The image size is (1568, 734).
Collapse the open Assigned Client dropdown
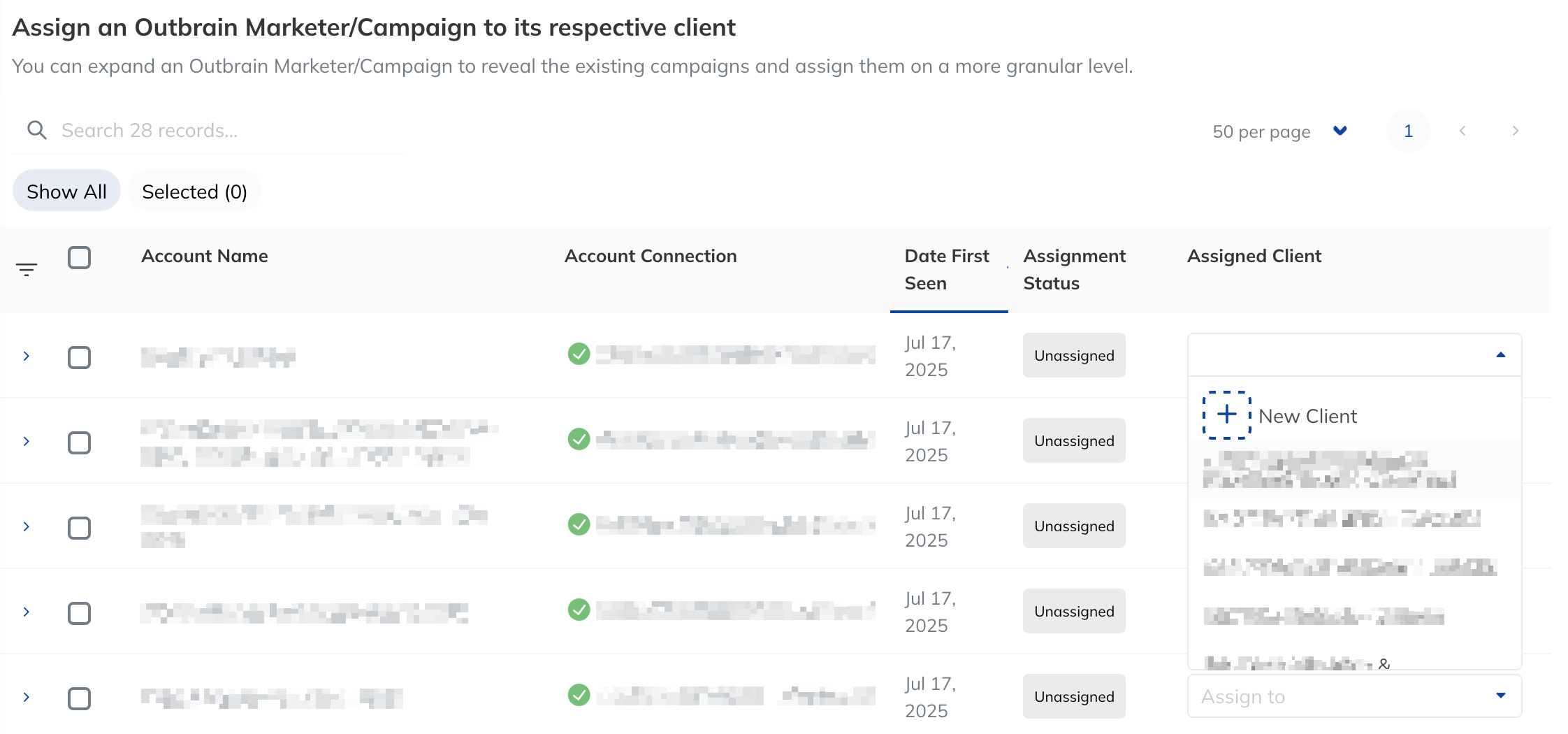[x=1500, y=355]
